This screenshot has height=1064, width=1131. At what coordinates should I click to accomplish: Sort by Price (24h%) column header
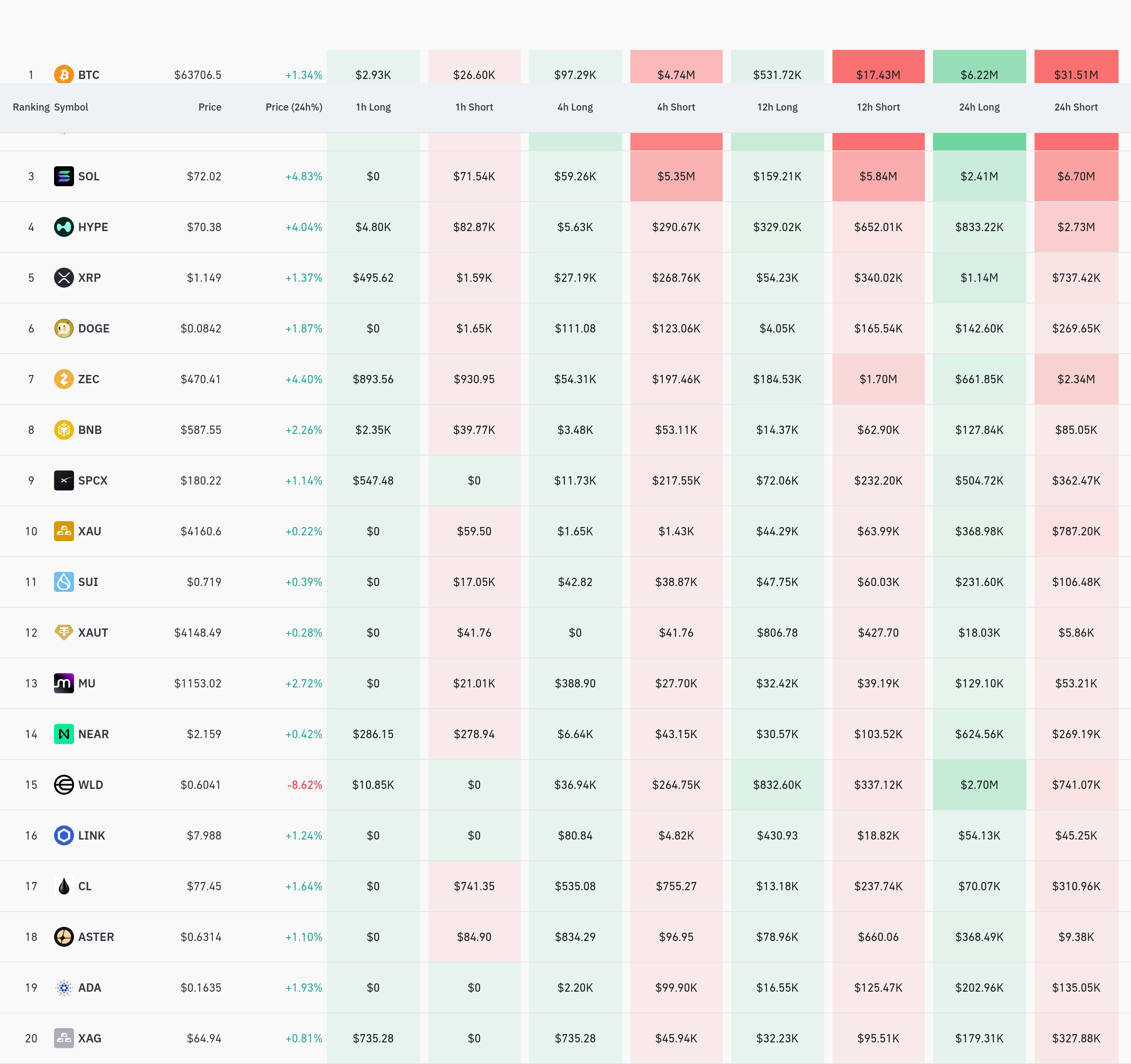pos(294,107)
